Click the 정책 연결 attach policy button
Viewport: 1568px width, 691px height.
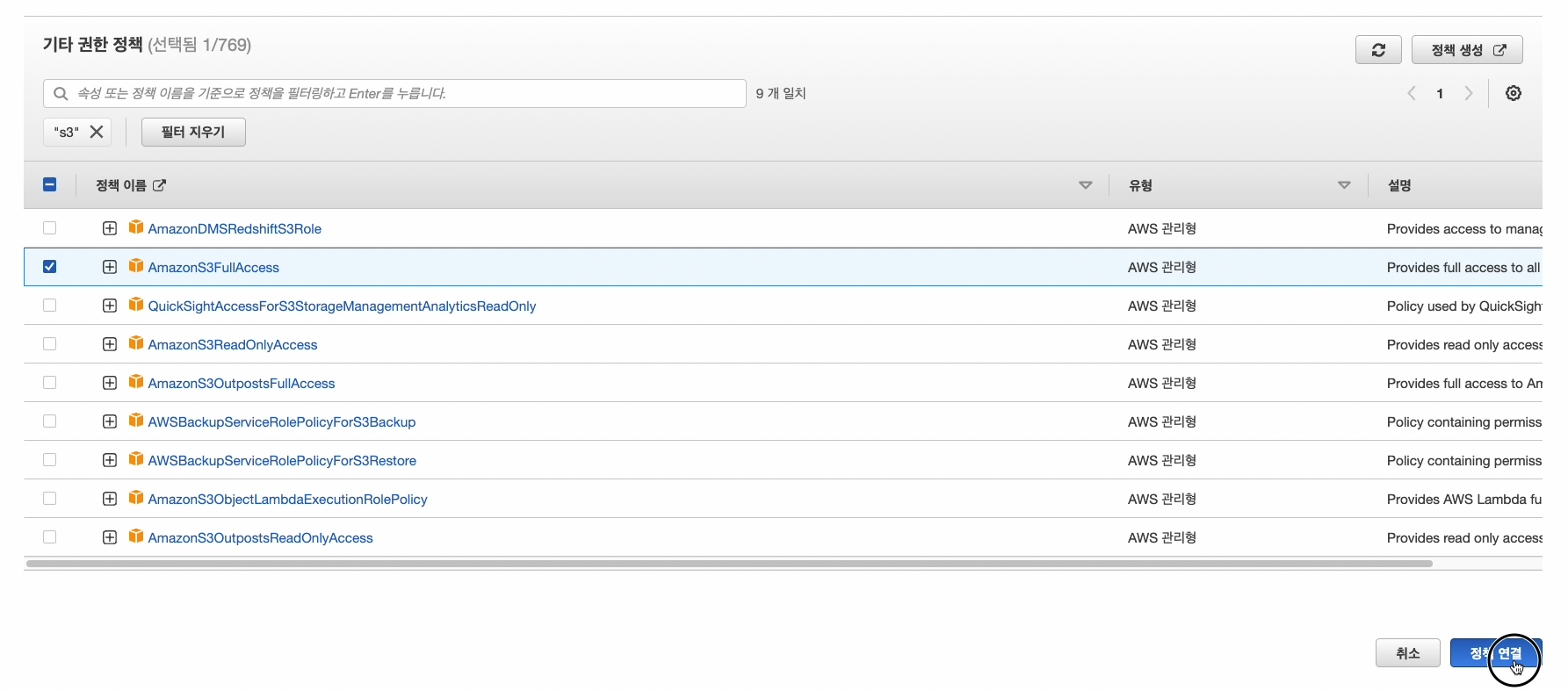(1496, 653)
